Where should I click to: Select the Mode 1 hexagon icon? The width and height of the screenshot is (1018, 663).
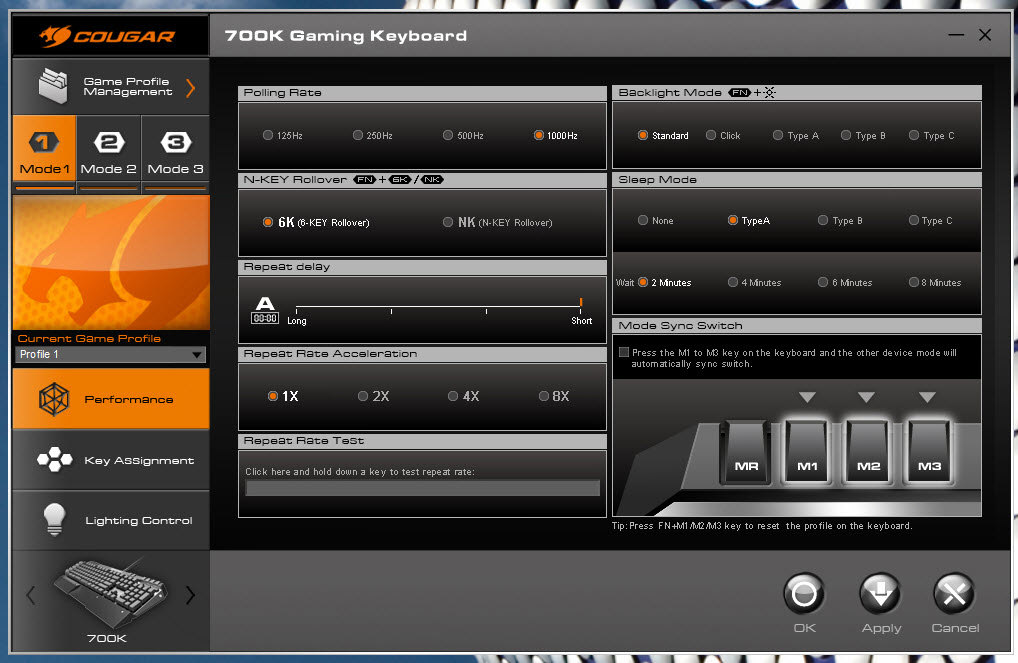[44, 142]
